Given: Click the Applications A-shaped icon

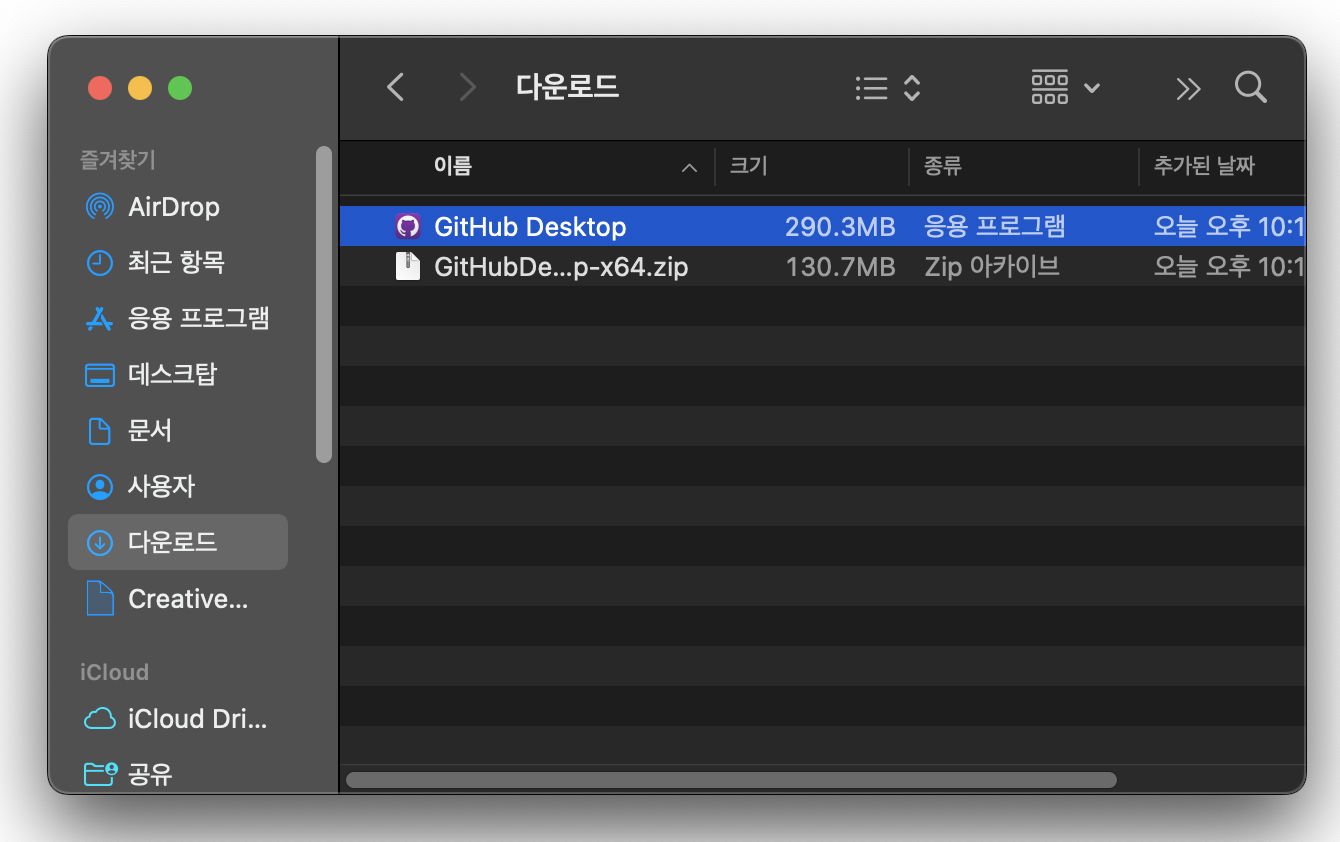Looking at the screenshot, I should [99, 319].
